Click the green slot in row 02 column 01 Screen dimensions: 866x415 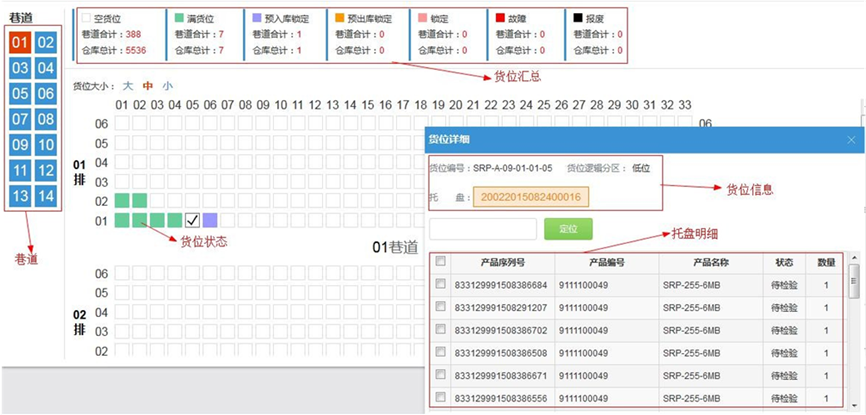[x=123, y=201]
